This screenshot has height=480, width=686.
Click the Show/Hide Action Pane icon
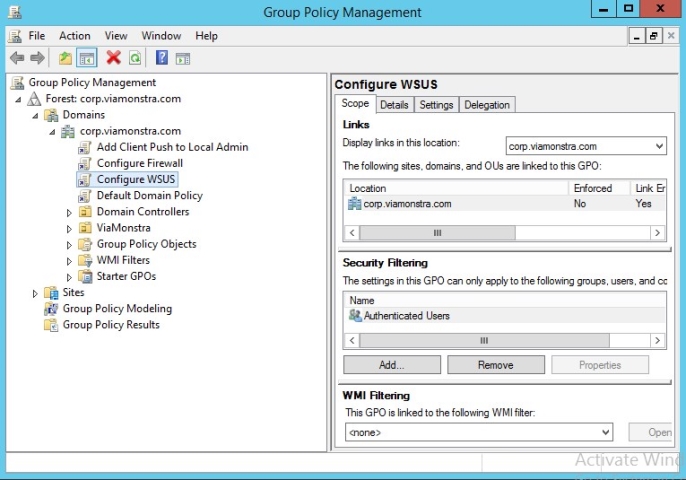point(183,58)
